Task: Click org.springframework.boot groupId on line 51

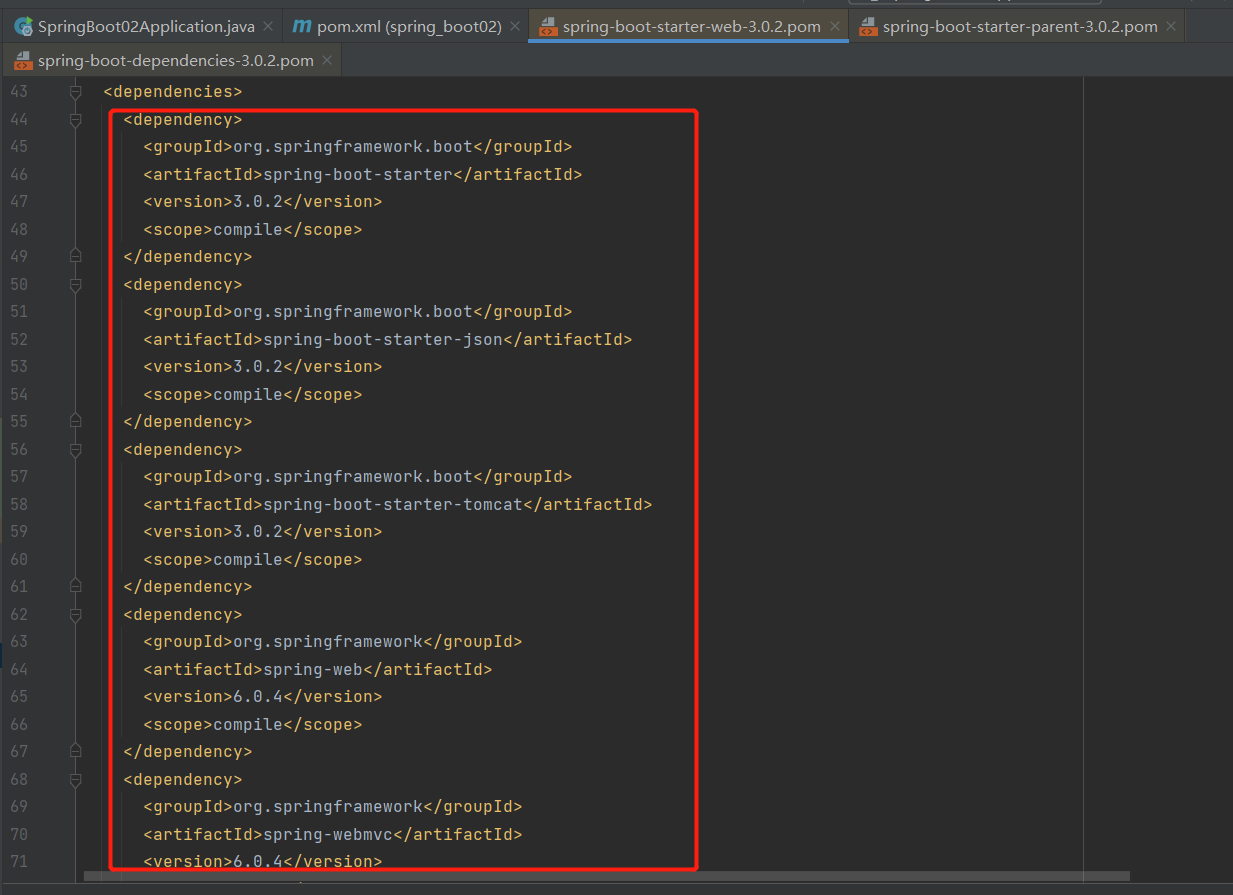Action: 352,312
